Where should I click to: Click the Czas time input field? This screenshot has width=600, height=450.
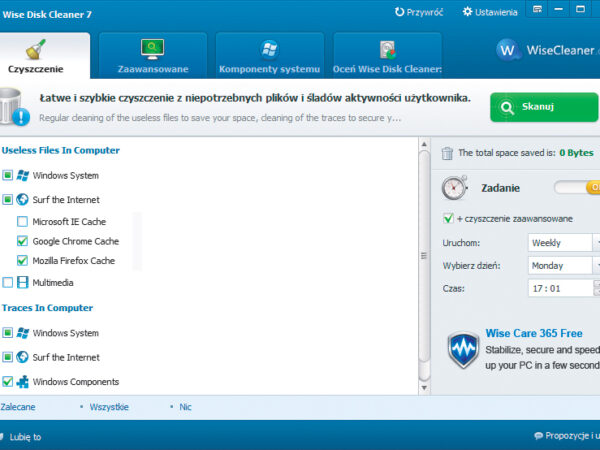560,288
